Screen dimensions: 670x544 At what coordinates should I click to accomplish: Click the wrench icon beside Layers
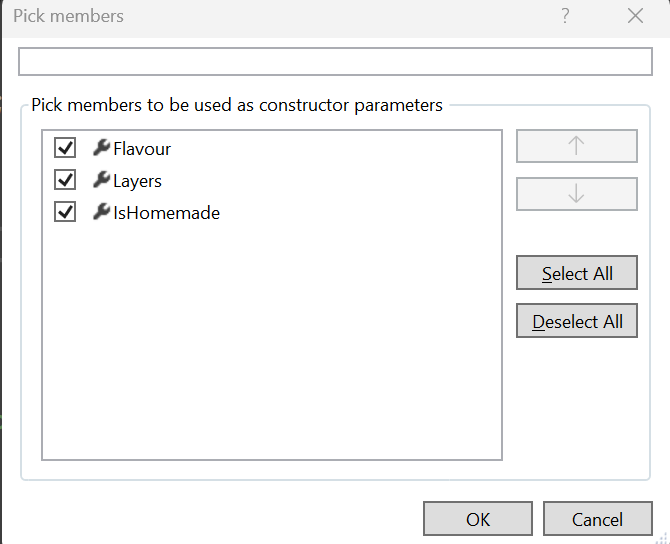[101, 180]
